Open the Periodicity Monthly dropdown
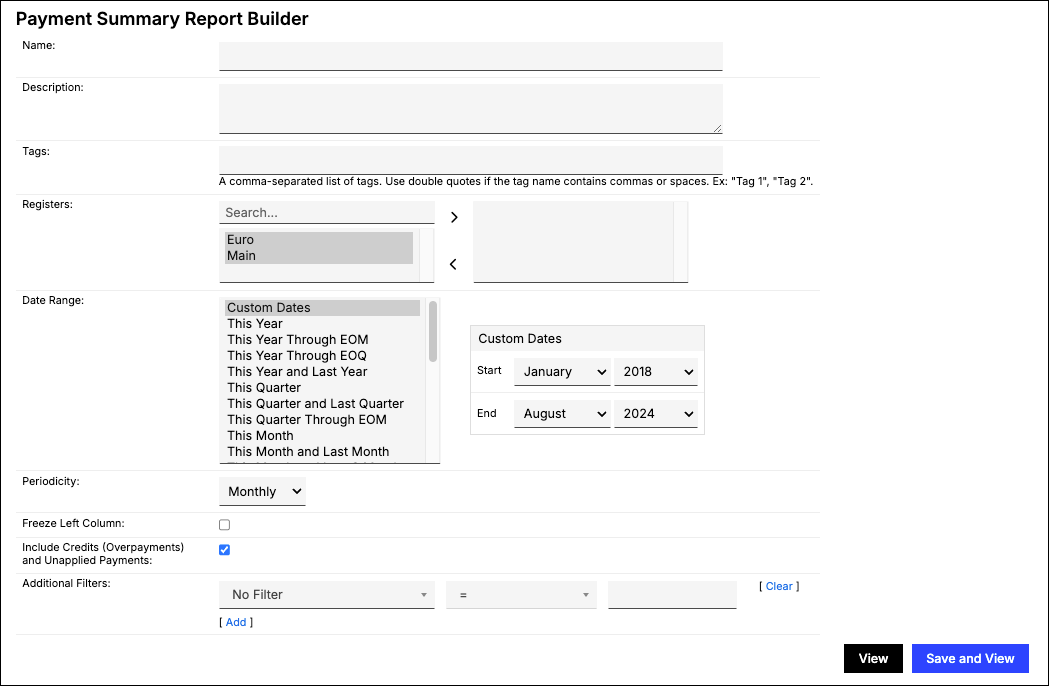The height and width of the screenshot is (686, 1049). [262, 491]
